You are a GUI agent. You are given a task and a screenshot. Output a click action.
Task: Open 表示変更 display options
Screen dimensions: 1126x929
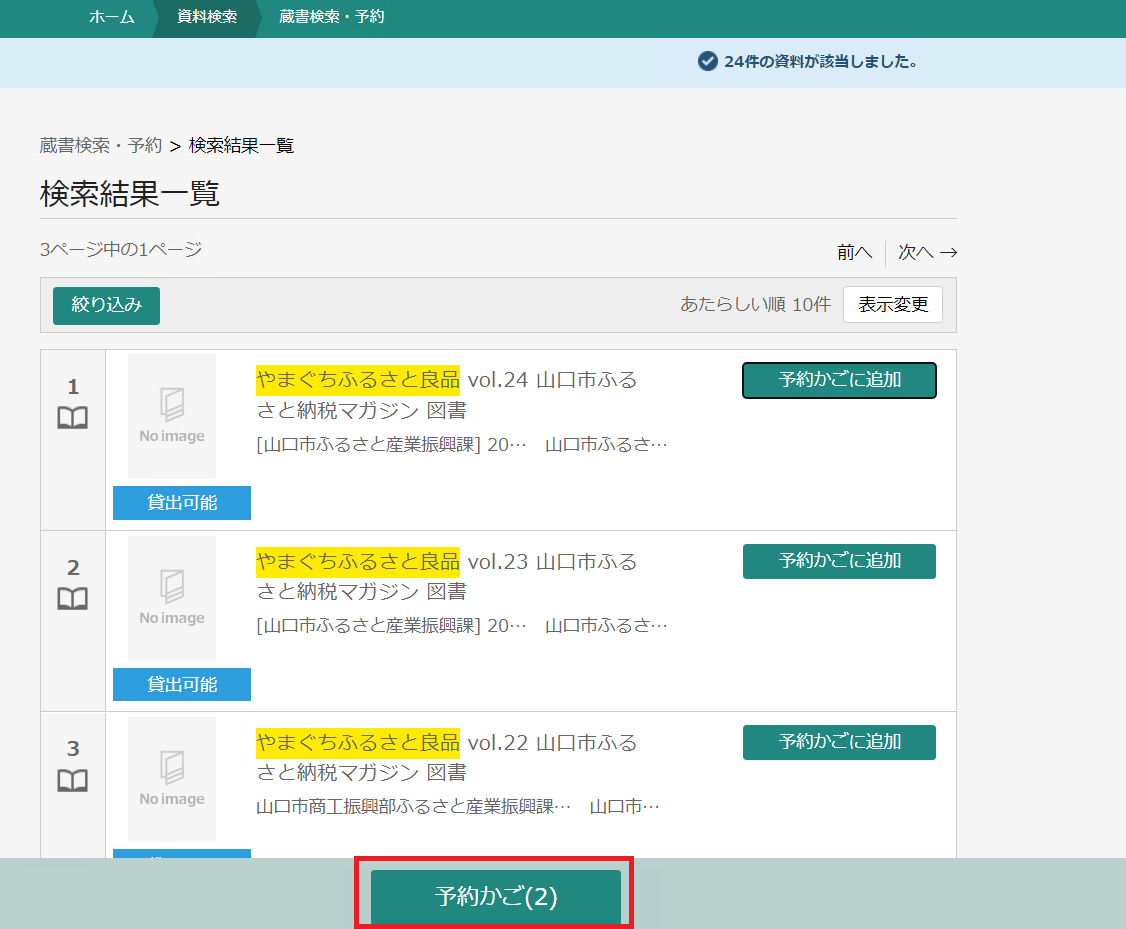[892, 305]
